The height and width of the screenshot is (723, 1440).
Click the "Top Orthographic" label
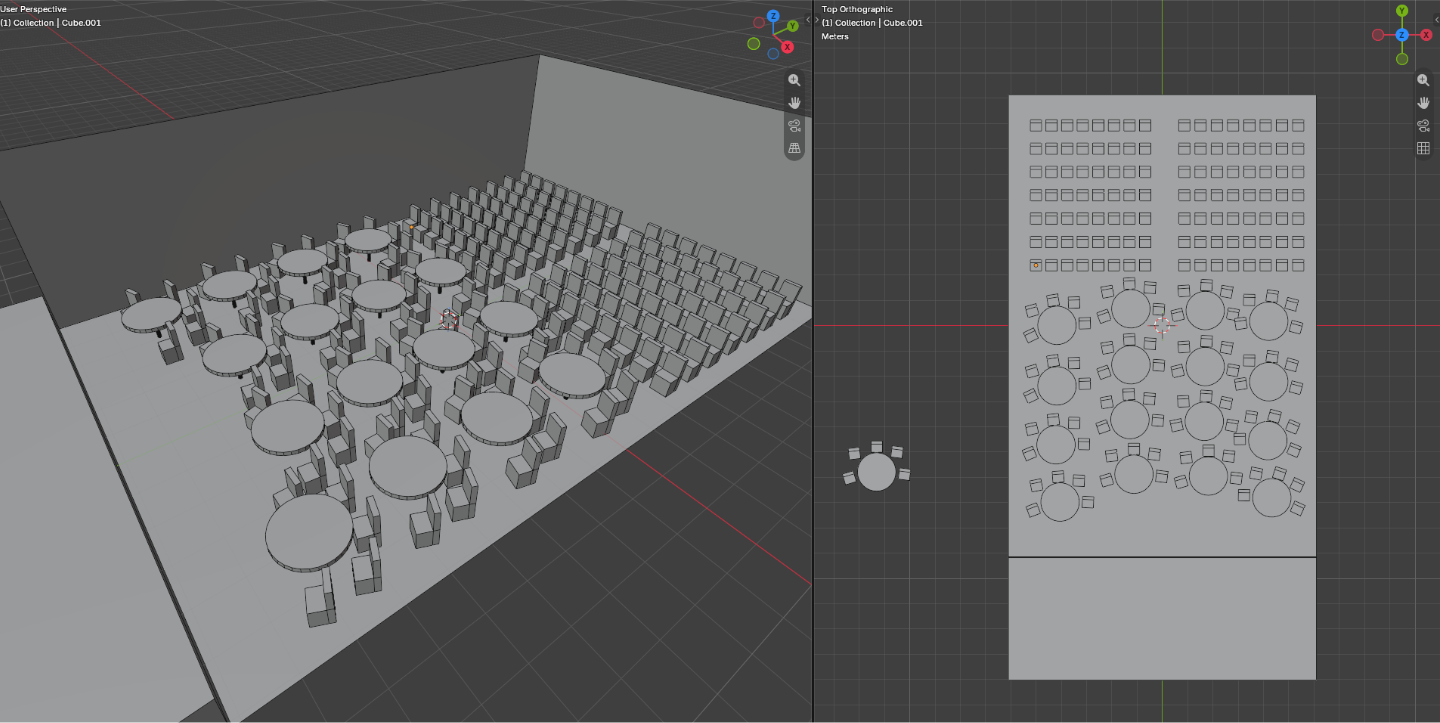point(857,9)
